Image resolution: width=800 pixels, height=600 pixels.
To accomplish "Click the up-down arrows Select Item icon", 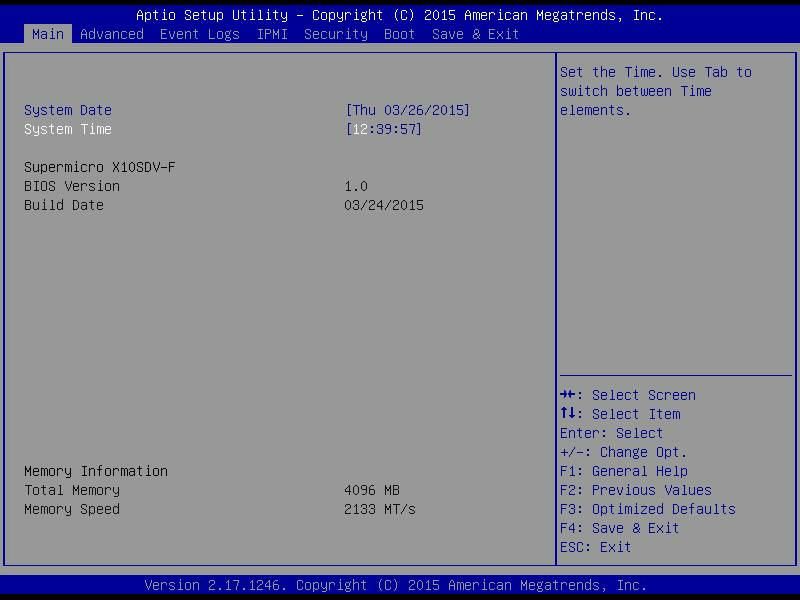I will click(x=568, y=413).
